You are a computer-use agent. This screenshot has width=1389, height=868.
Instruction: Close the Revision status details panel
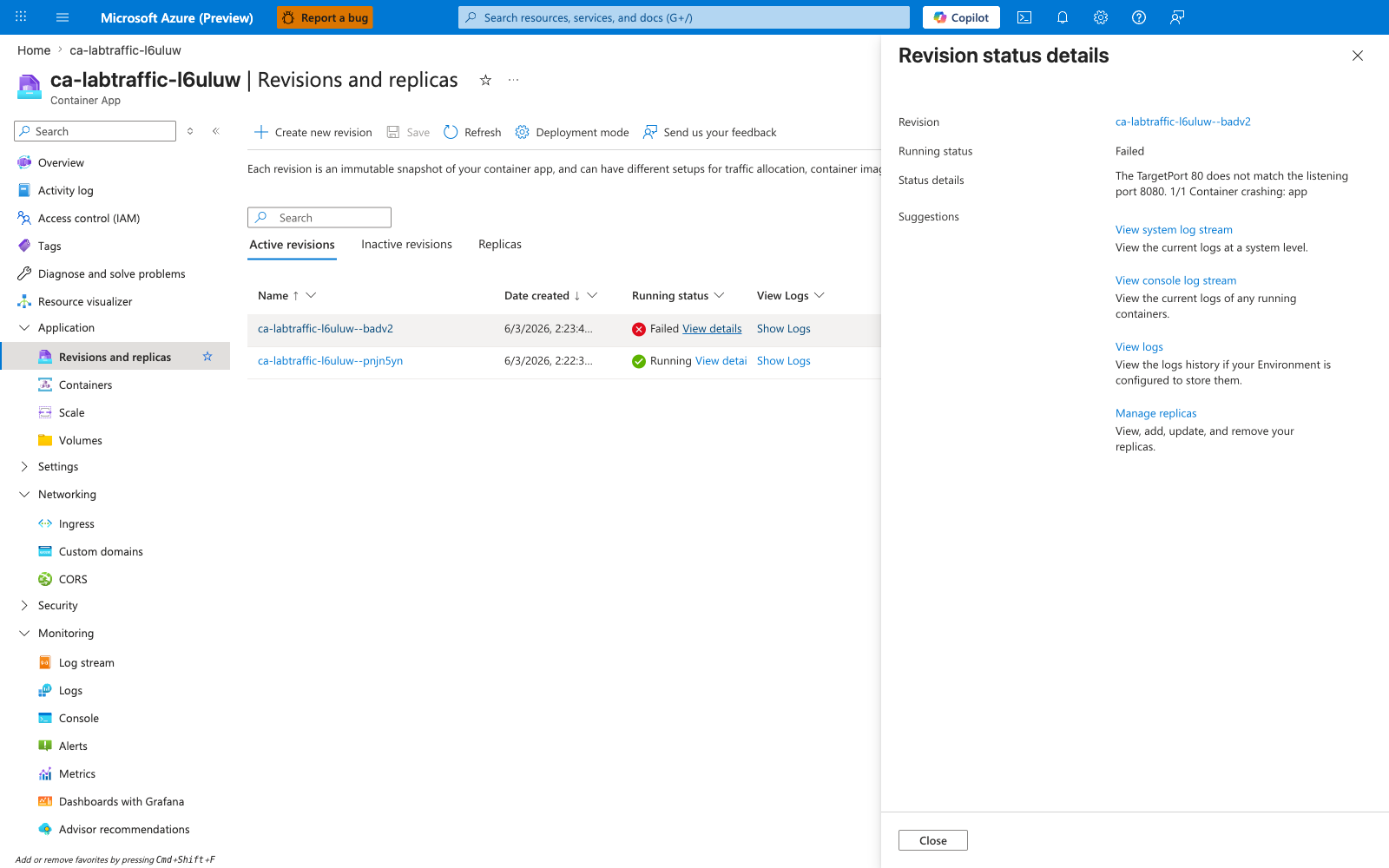(1358, 56)
